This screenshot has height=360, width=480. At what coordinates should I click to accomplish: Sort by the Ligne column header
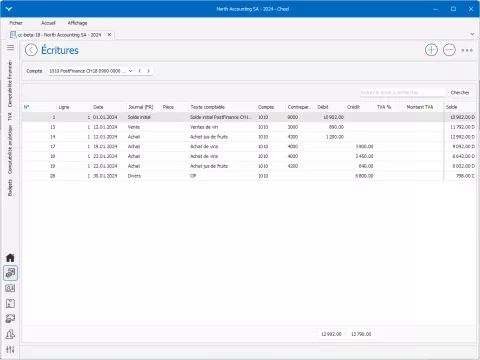(x=74, y=107)
